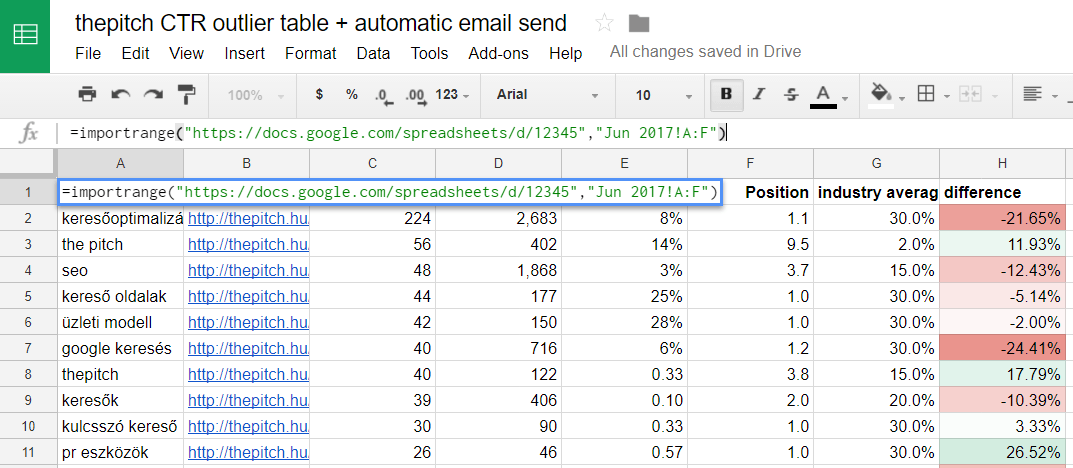Viewport: 1073px width, 468px height.
Task: Select cell 'kulcsszó kereső'
Action: pos(120,426)
